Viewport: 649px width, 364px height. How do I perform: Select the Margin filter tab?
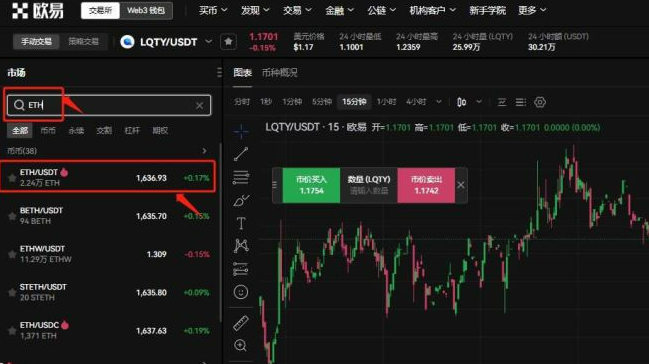132,131
